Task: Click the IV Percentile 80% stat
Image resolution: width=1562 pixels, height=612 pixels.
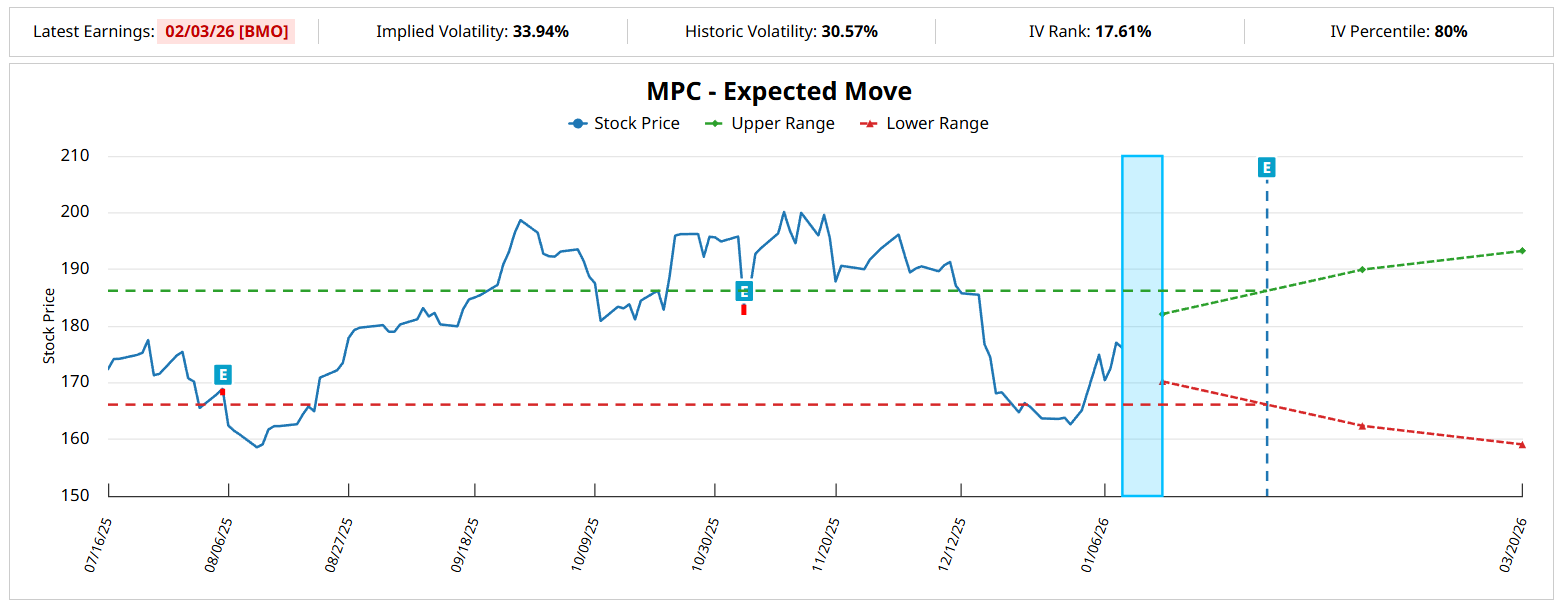Action: (1398, 31)
